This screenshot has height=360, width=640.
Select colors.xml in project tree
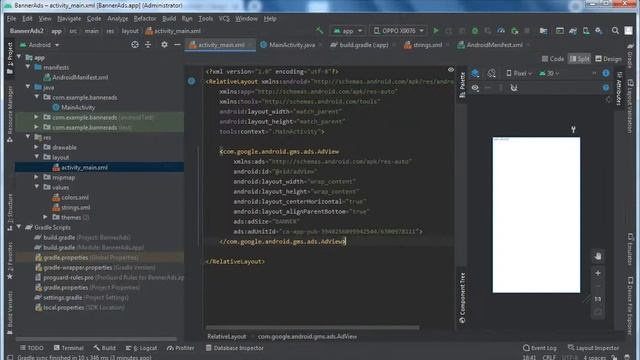coord(75,197)
